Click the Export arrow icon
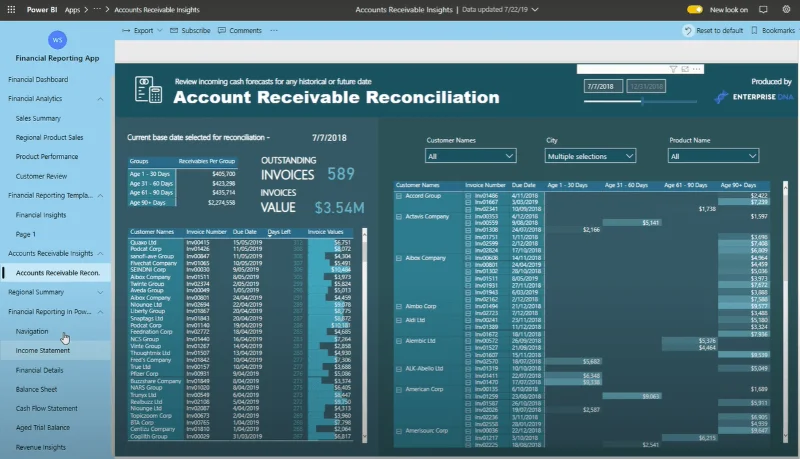800x459 pixels. 126,31
